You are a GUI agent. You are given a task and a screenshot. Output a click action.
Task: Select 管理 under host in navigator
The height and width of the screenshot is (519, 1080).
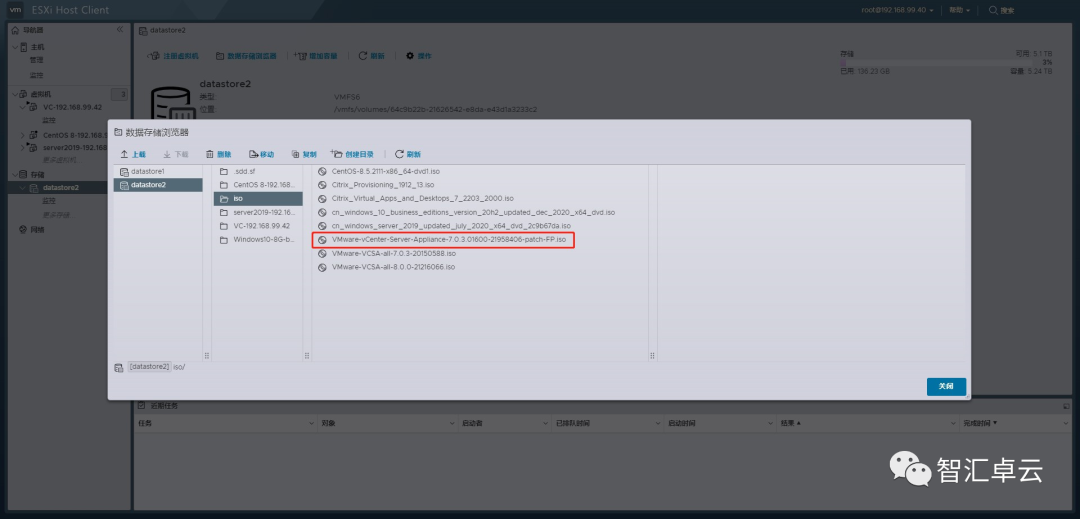pos(37,61)
